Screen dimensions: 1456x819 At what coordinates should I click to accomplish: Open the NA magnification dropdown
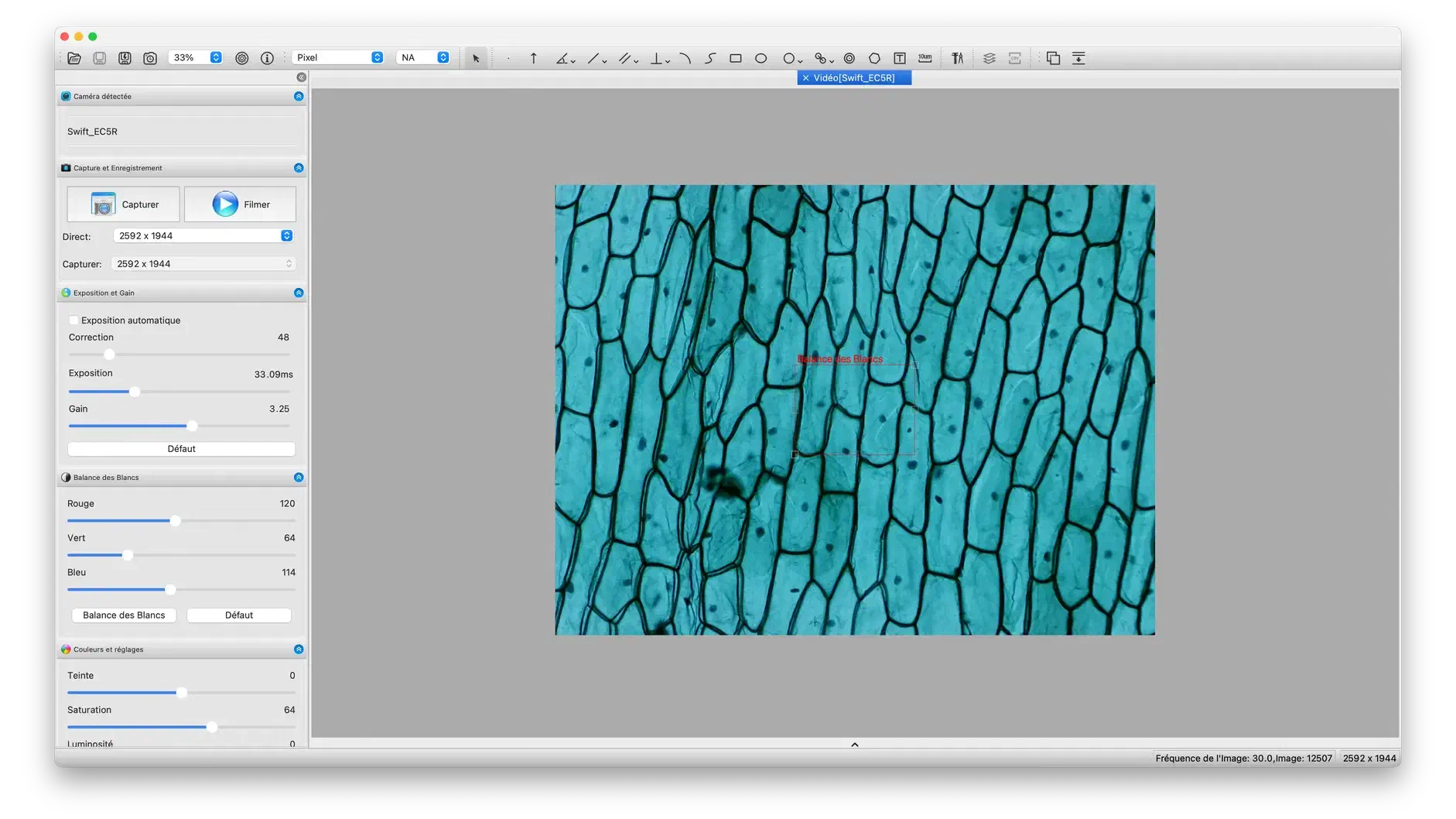pos(422,57)
